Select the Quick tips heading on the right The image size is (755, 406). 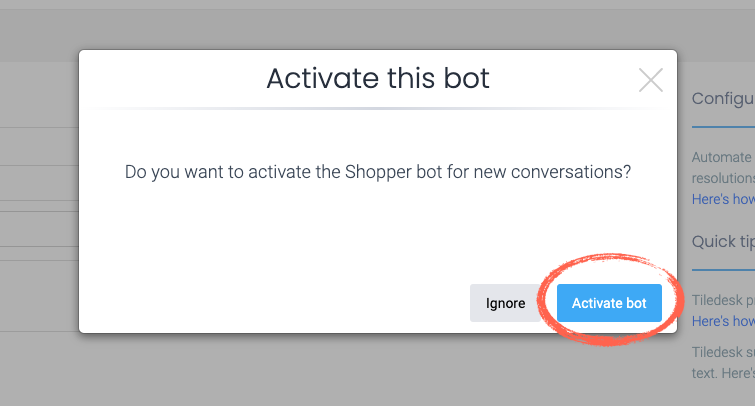coord(723,242)
